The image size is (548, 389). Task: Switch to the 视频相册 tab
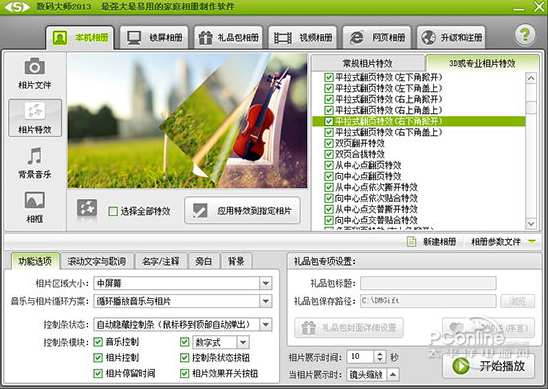pyautogui.click(x=303, y=37)
